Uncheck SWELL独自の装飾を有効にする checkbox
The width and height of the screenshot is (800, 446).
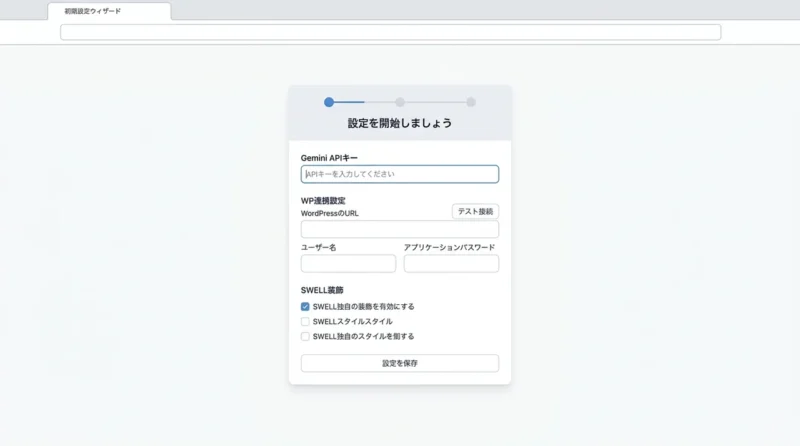pyautogui.click(x=305, y=307)
